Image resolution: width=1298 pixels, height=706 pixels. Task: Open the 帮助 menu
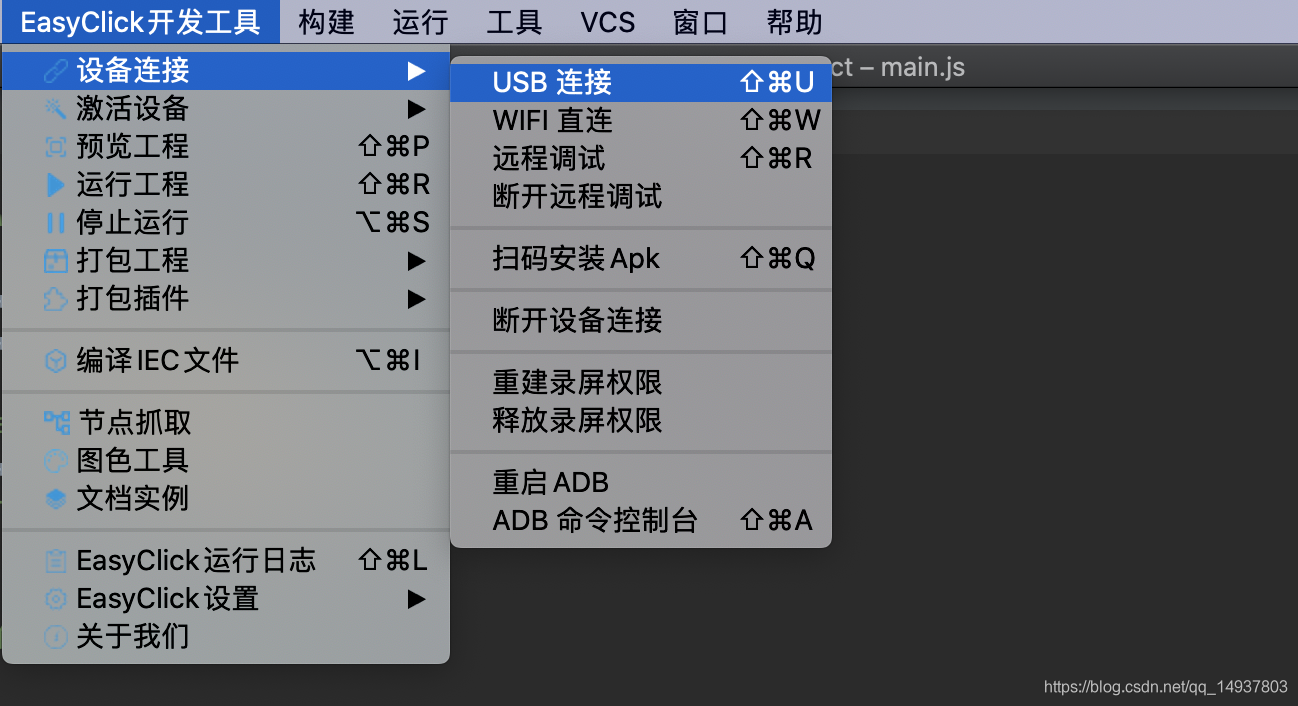tap(793, 21)
